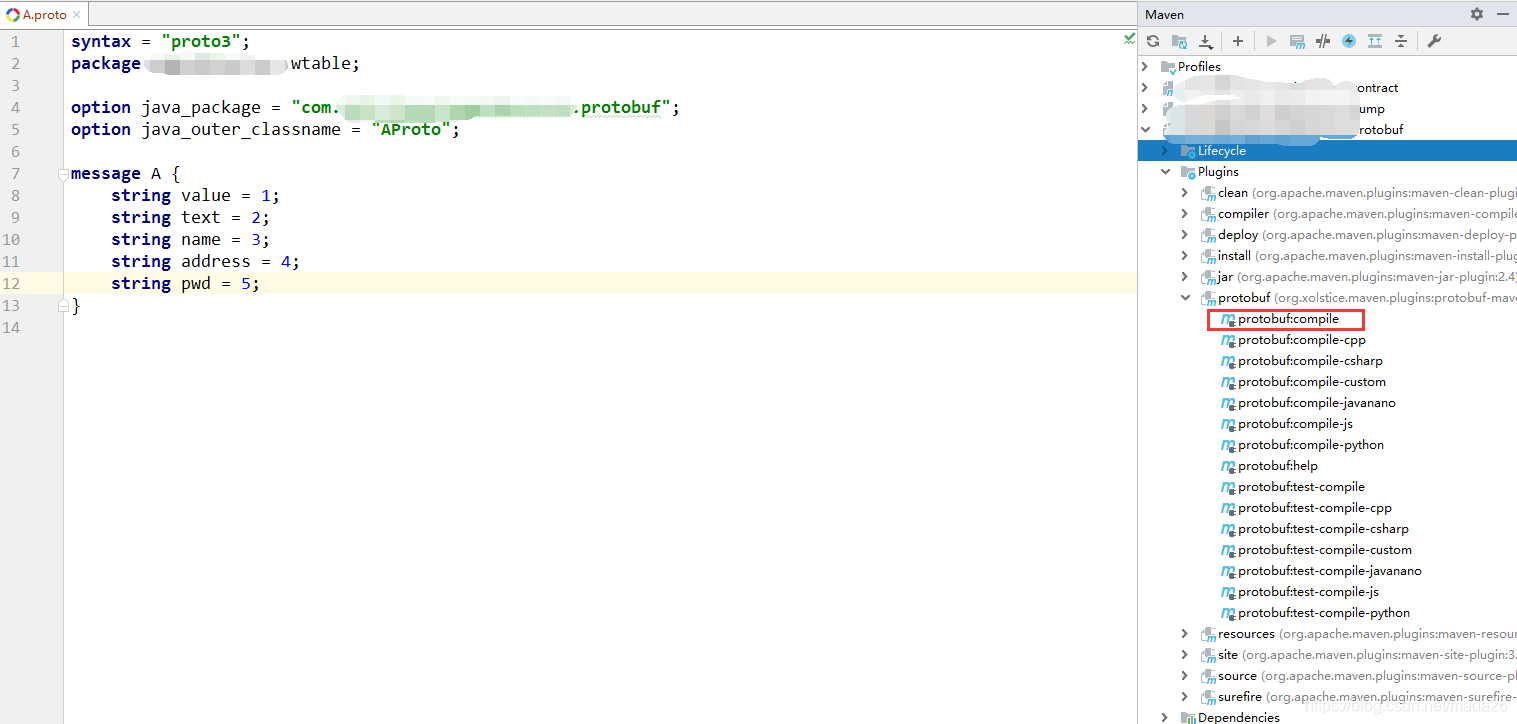Select the protobuf:test-compile-javanano goal

(x=1330, y=571)
